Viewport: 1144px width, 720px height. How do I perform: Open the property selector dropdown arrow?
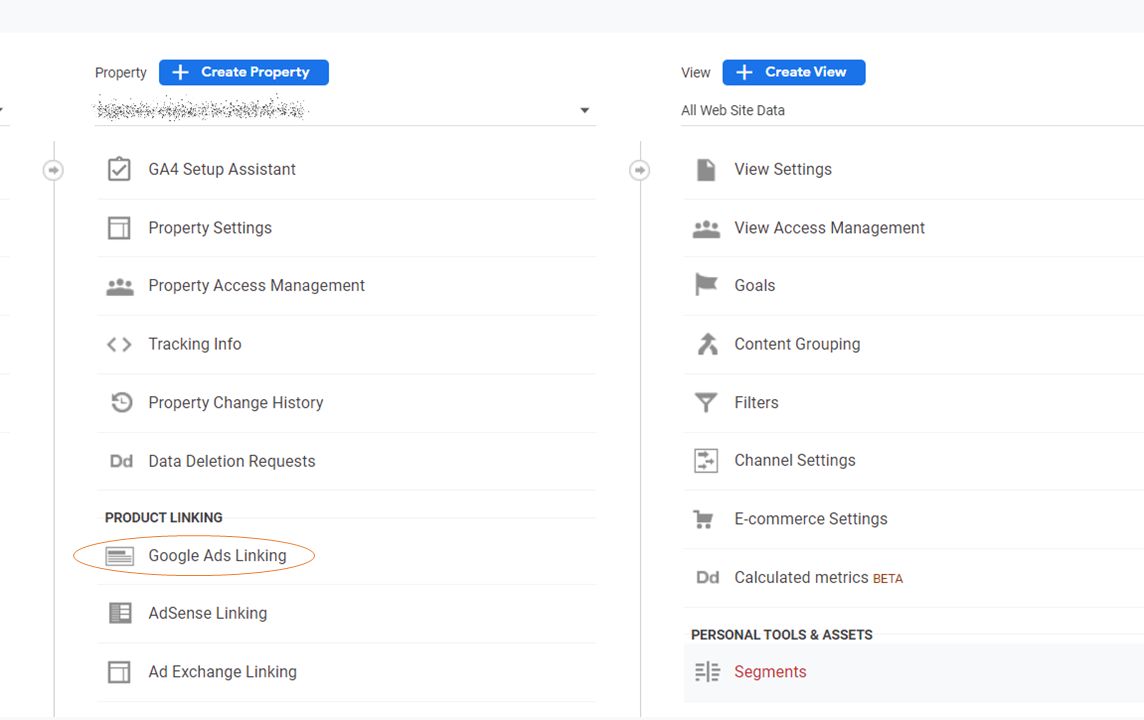(584, 110)
